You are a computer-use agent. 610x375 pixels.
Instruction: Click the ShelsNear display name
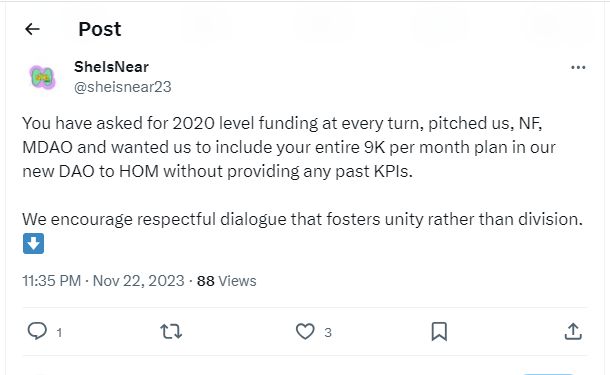[x=111, y=67]
